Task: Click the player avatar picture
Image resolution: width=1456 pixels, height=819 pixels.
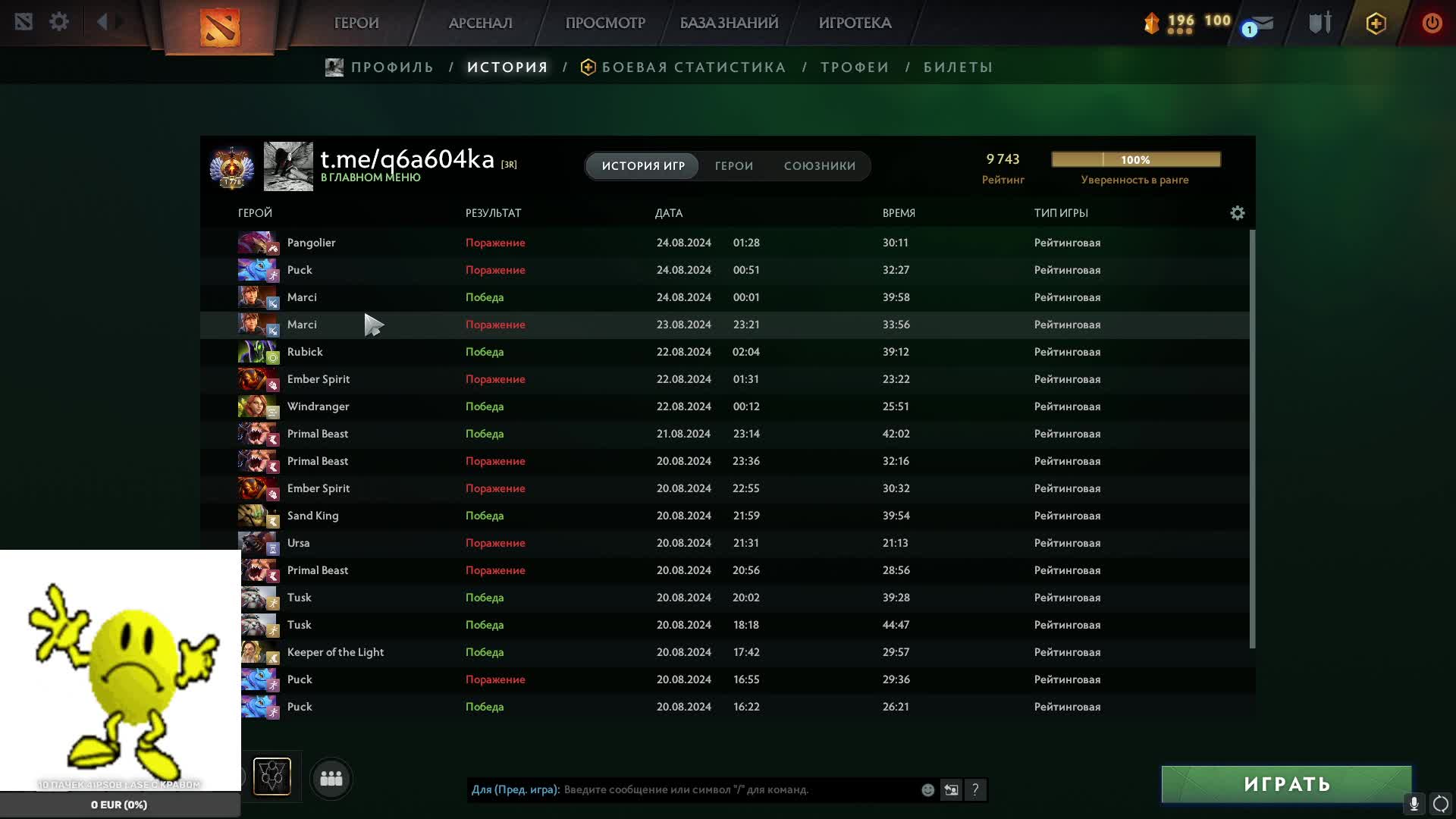Action: (288, 166)
